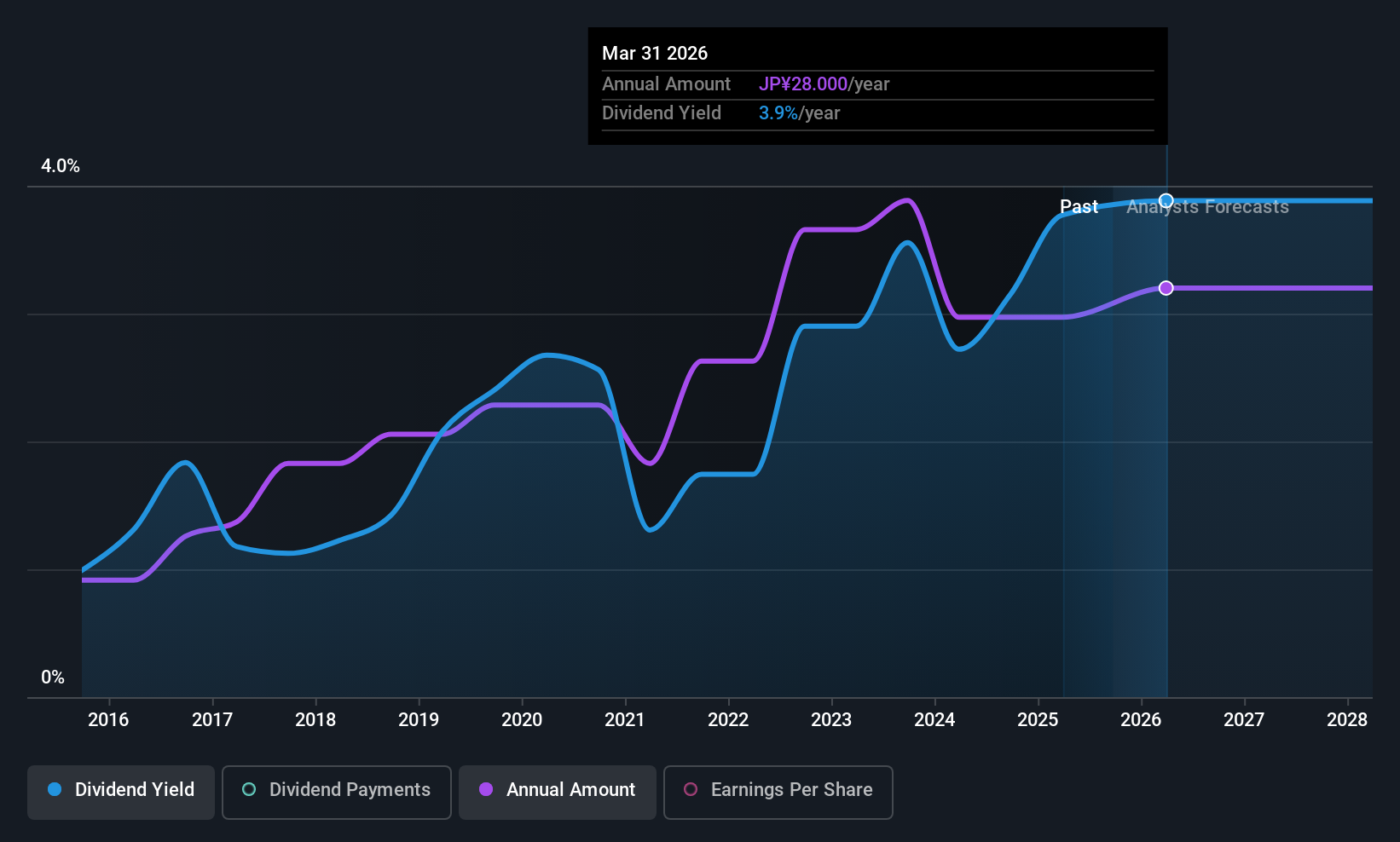Click the 2017 x-axis label
The image size is (1400, 842).
pos(212,720)
